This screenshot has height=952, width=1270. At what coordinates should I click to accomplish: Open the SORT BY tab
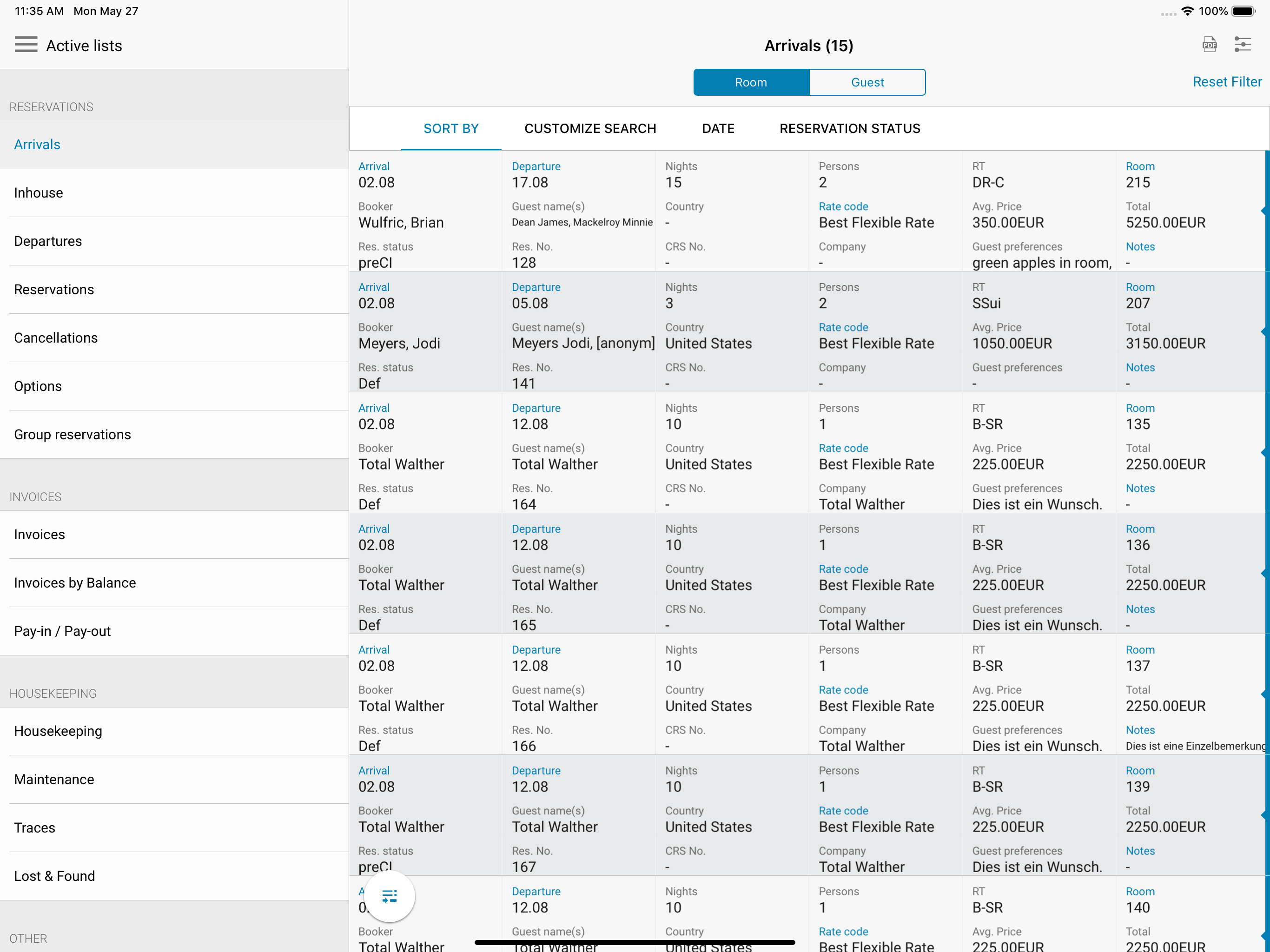(451, 129)
